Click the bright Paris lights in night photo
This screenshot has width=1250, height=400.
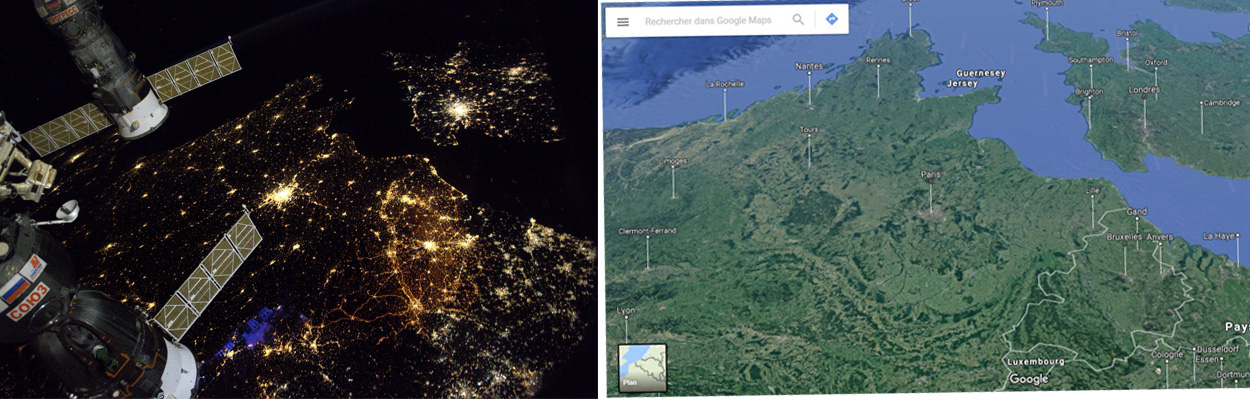[x=283, y=193]
